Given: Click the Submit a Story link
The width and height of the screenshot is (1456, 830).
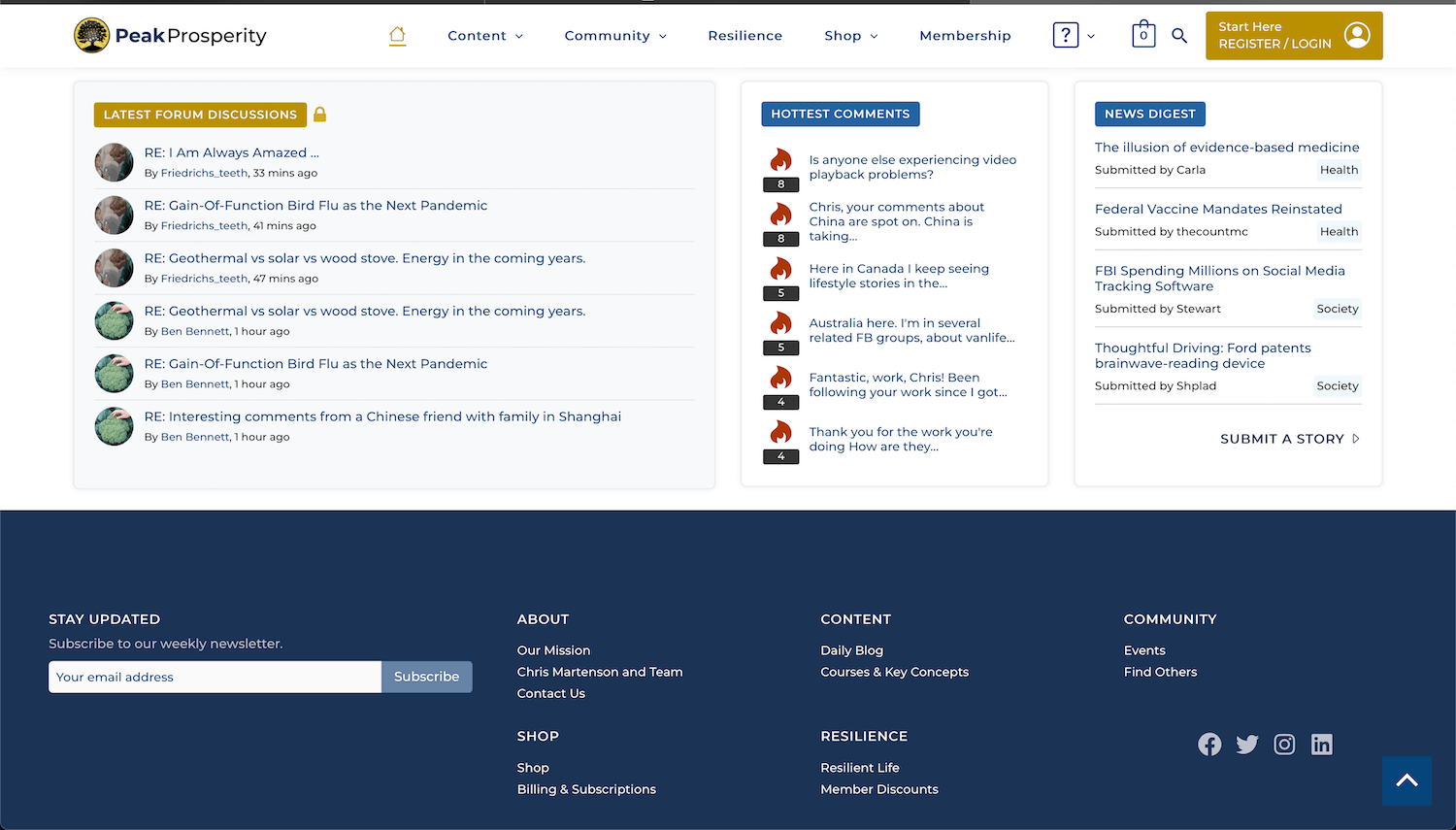Looking at the screenshot, I should pyautogui.click(x=1281, y=439).
